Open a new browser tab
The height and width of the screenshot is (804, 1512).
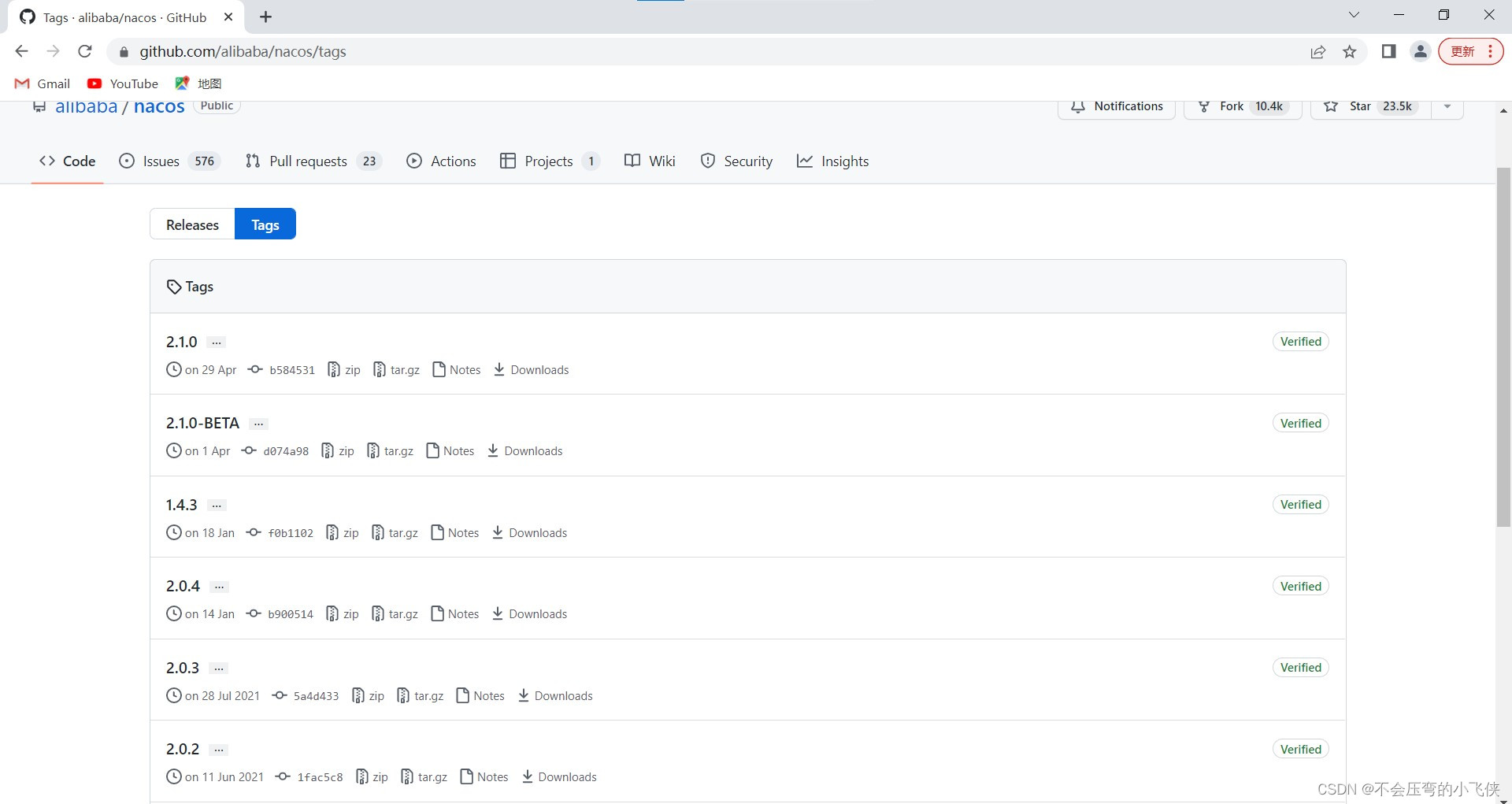266,17
